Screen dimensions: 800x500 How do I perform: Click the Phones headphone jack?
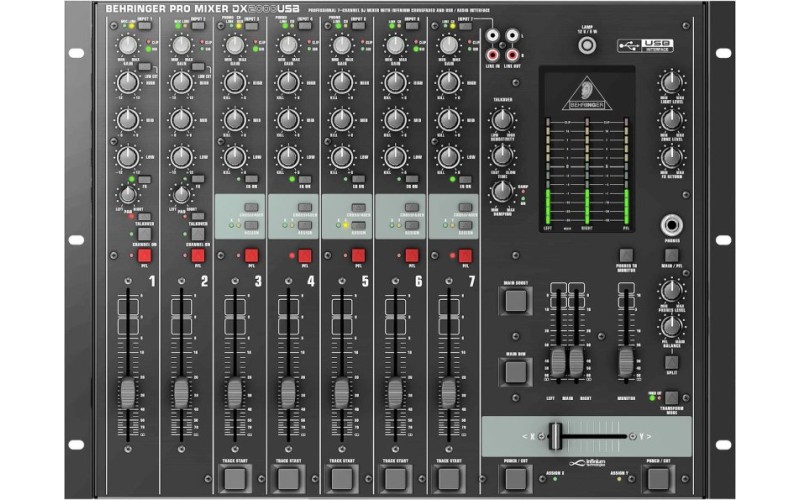pos(672,225)
